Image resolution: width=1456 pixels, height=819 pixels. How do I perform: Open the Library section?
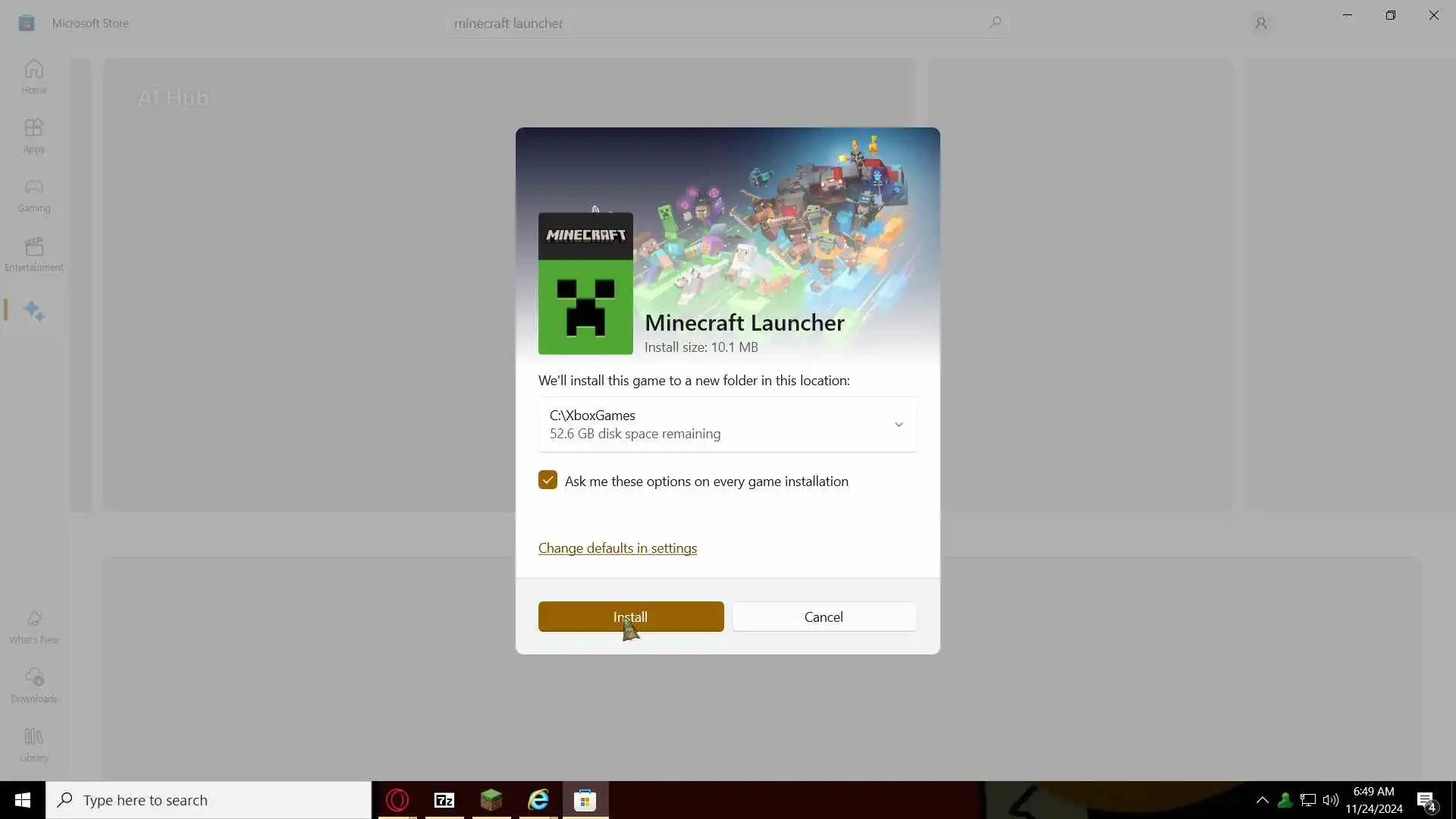(x=33, y=744)
